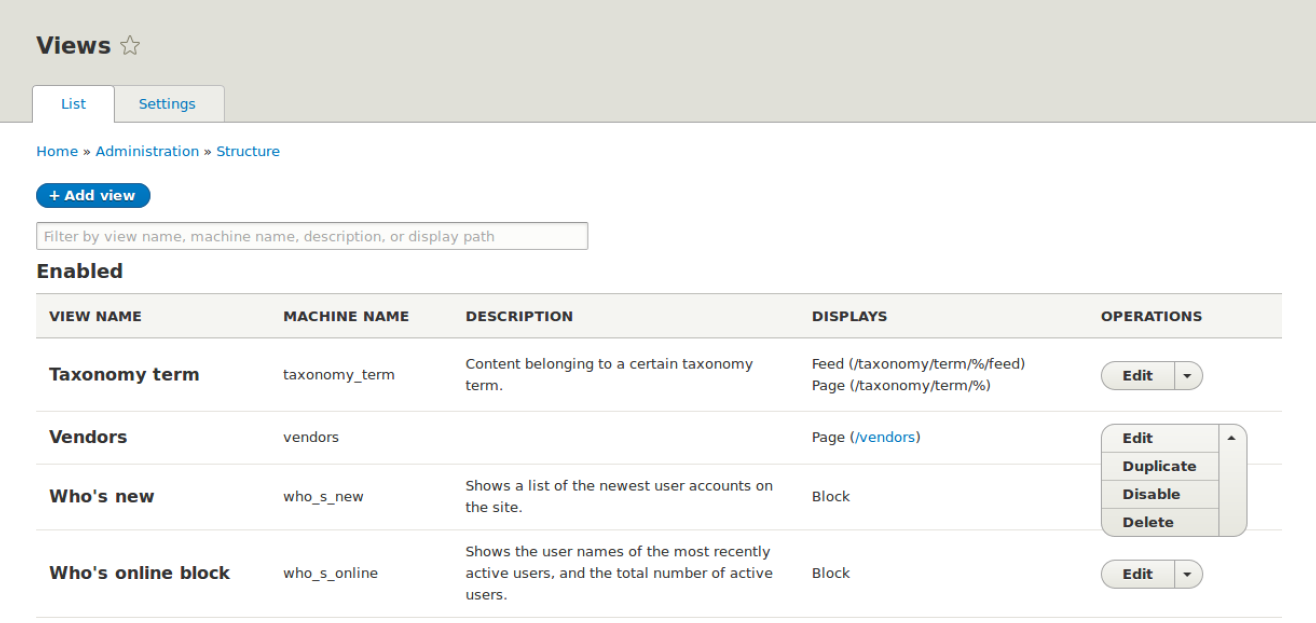Edit the Taxonomy term view
This screenshot has width=1316, height=623.
coord(1137,375)
